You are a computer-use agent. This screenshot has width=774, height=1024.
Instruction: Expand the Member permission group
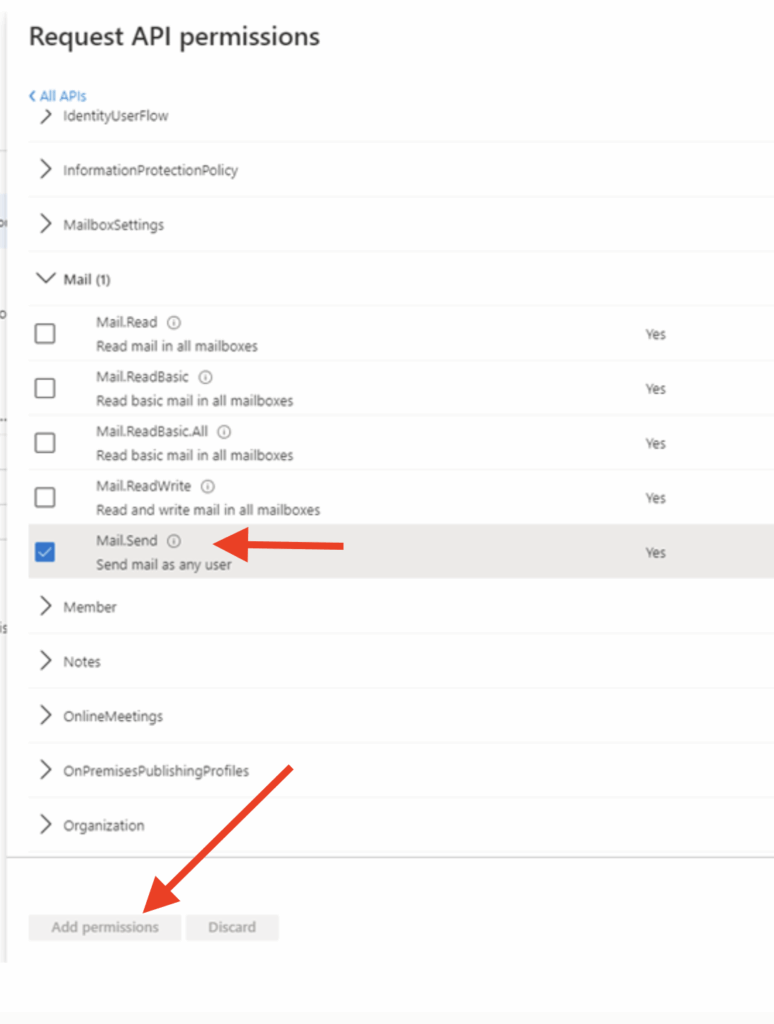pos(45,606)
